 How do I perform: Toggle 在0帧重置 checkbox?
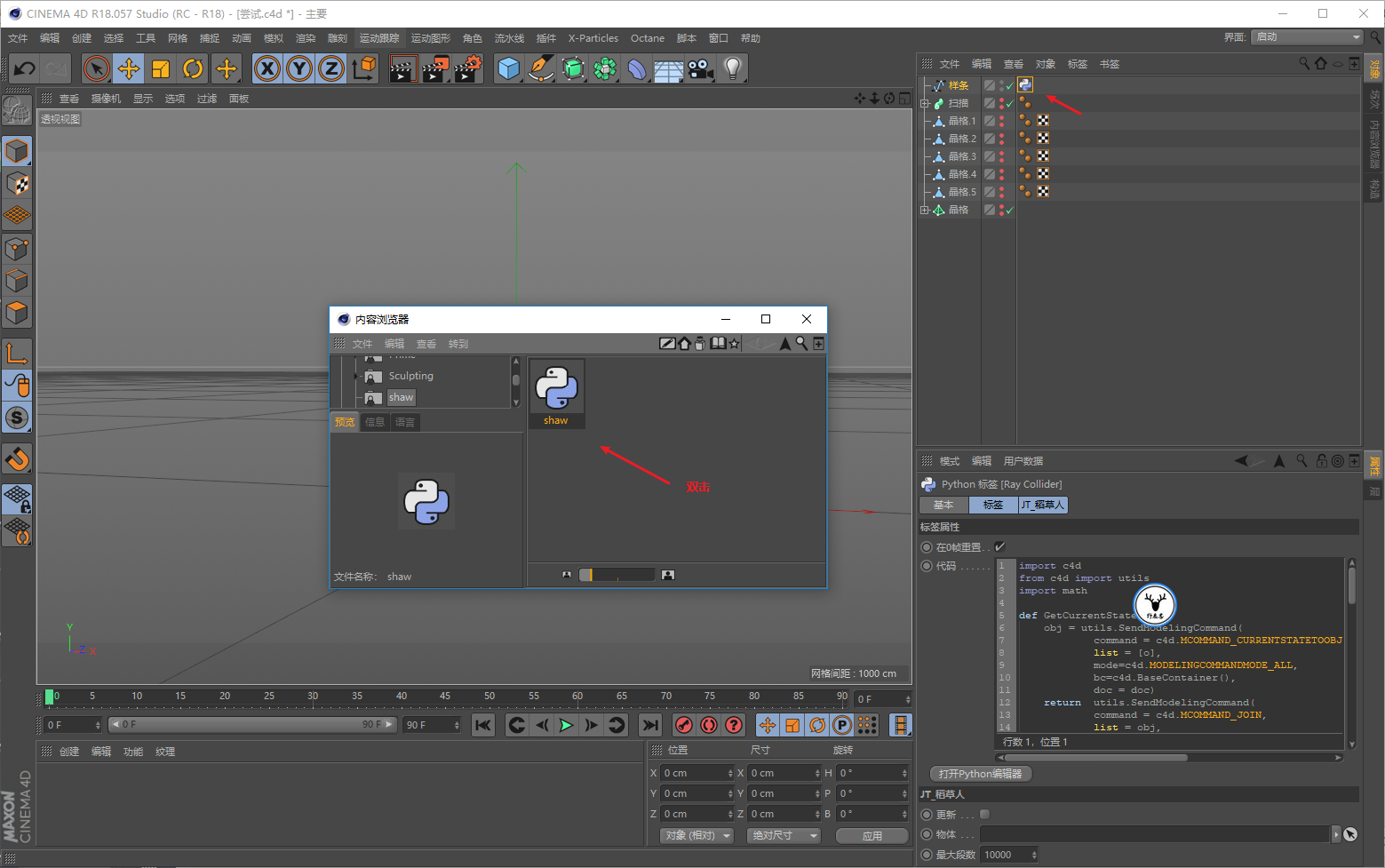pos(999,547)
